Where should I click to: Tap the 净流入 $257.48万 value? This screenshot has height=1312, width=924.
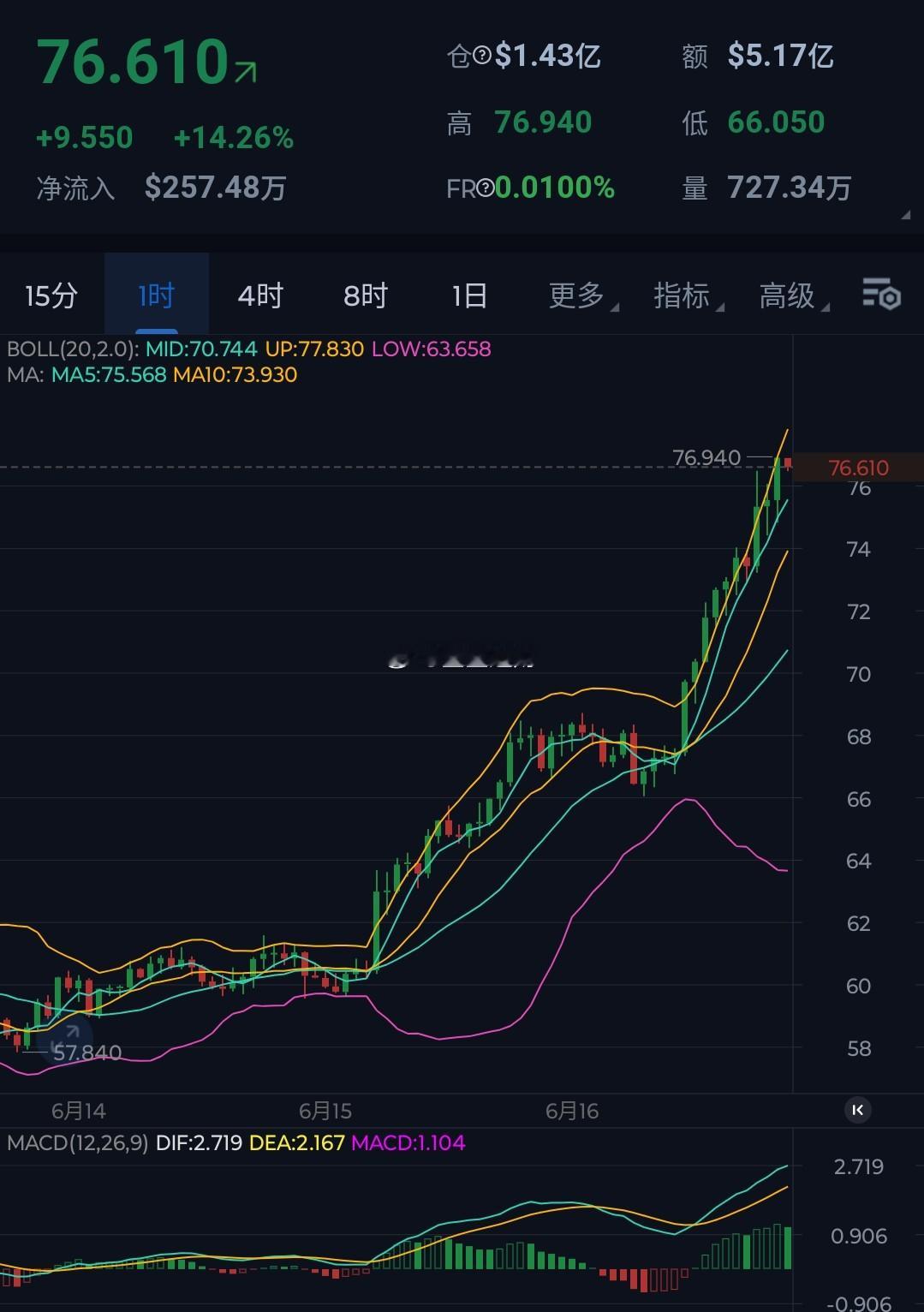pos(216,187)
